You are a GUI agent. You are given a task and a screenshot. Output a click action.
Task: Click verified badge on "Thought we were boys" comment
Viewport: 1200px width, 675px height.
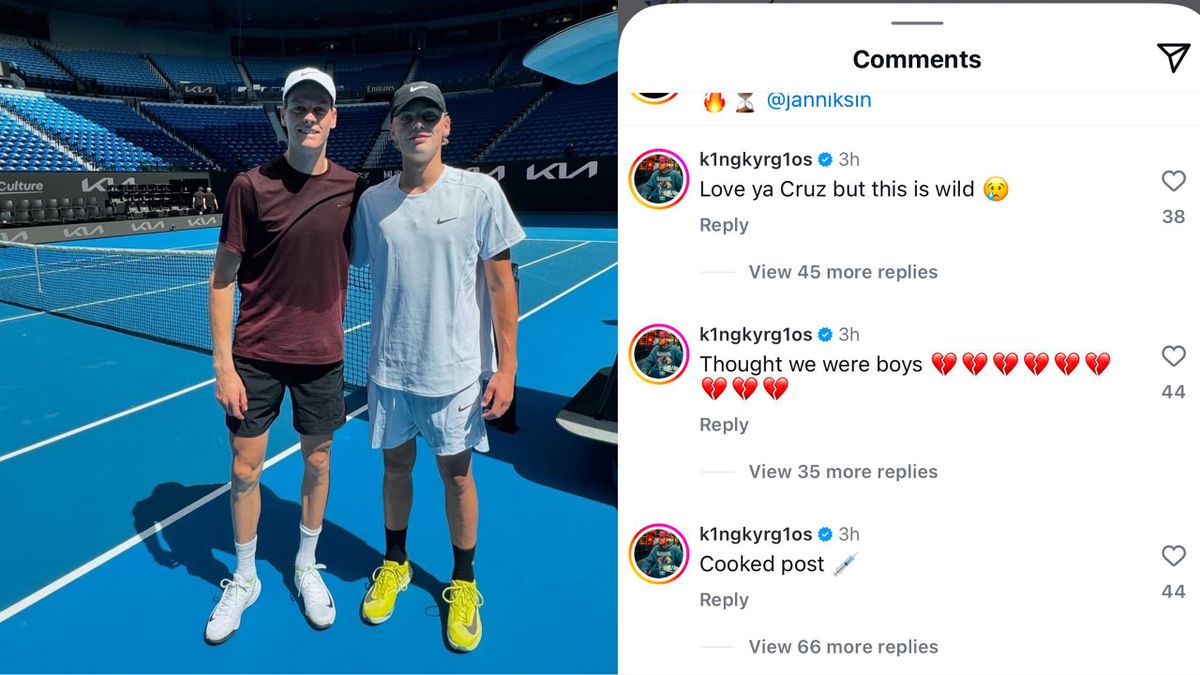tap(826, 334)
